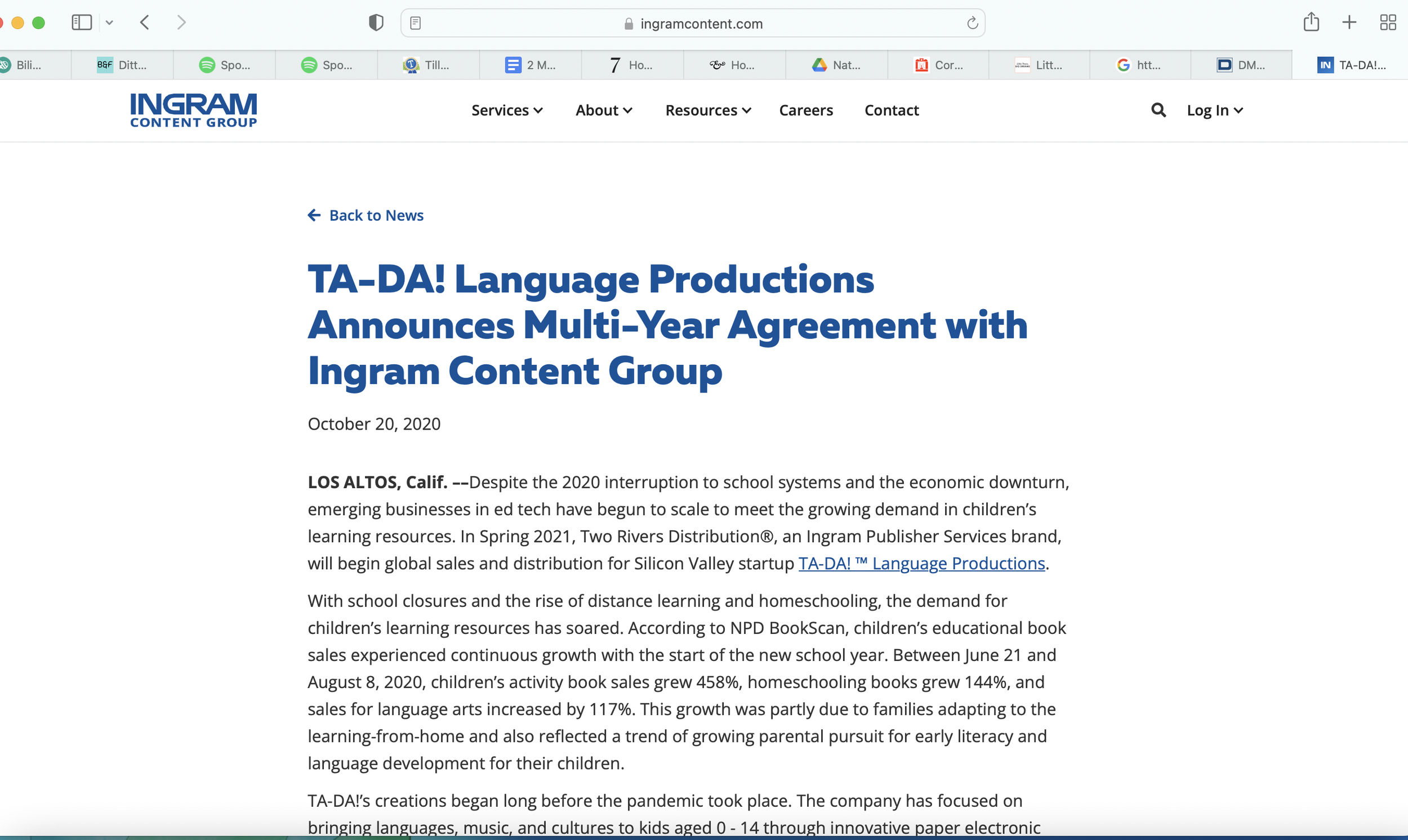This screenshot has height=840, width=1408.
Task: Switch to the Google Drive Nat... tab
Action: coord(836,65)
